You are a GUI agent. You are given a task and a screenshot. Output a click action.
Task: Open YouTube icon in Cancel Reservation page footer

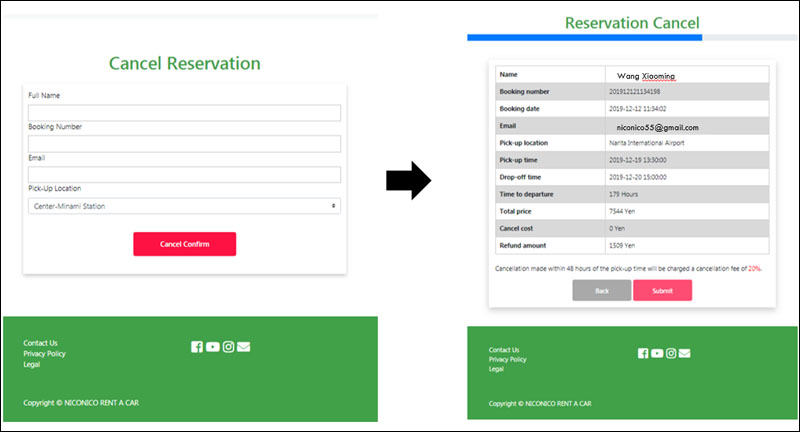(212, 347)
